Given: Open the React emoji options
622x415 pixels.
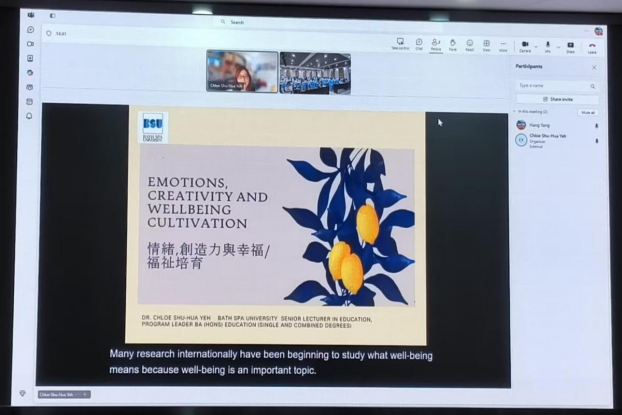Looking at the screenshot, I should (x=470, y=45).
